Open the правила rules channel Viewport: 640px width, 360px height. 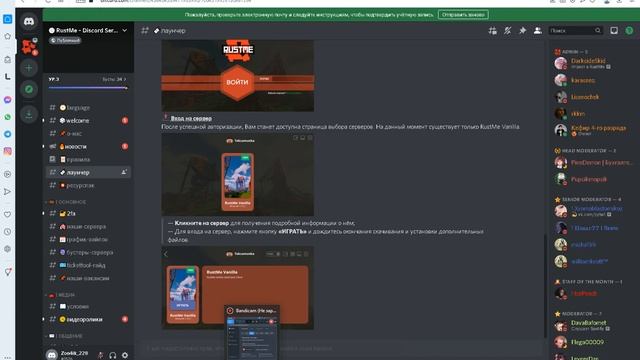(88, 159)
